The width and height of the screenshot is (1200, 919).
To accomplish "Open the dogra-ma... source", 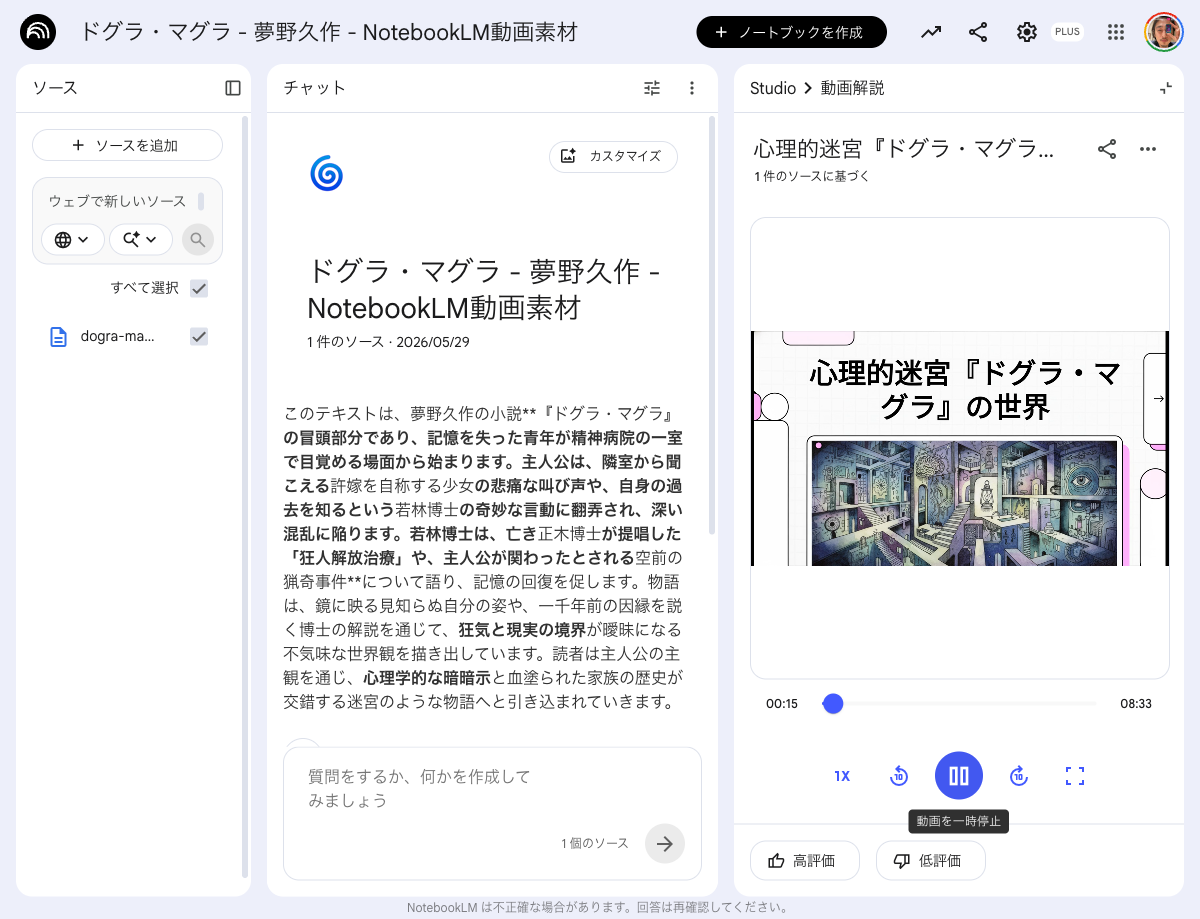I will tap(118, 337).
